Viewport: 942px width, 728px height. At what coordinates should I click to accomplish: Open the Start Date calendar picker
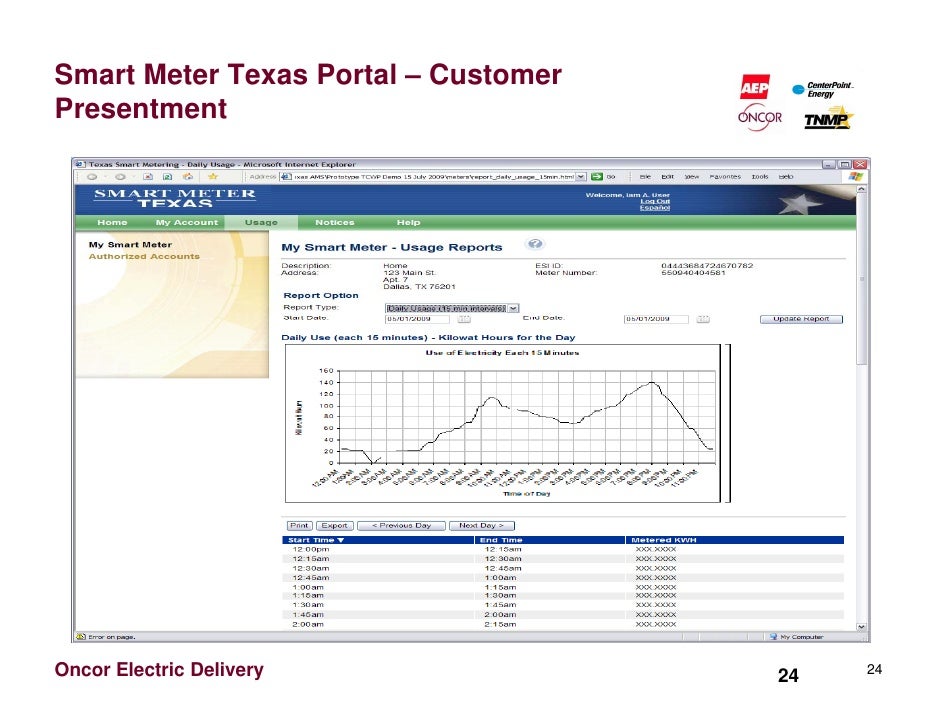pos(464,319)
